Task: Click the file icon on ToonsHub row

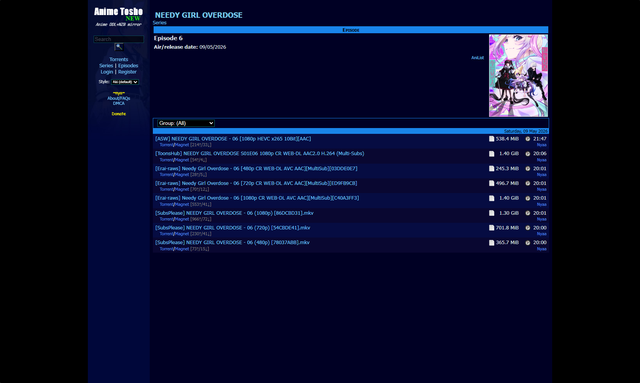Action: [491, 154]
